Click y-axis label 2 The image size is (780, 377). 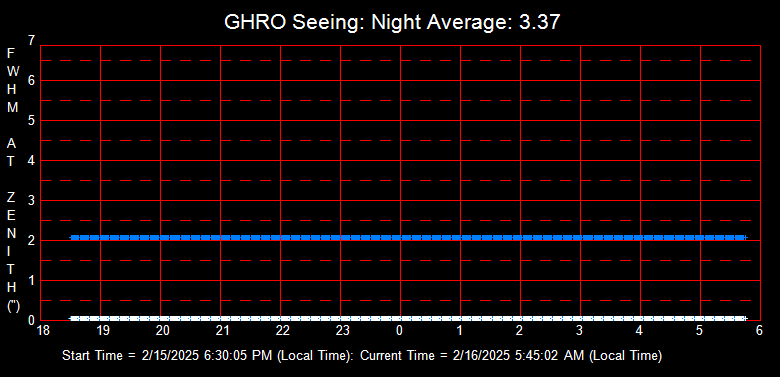click(32, 240)
